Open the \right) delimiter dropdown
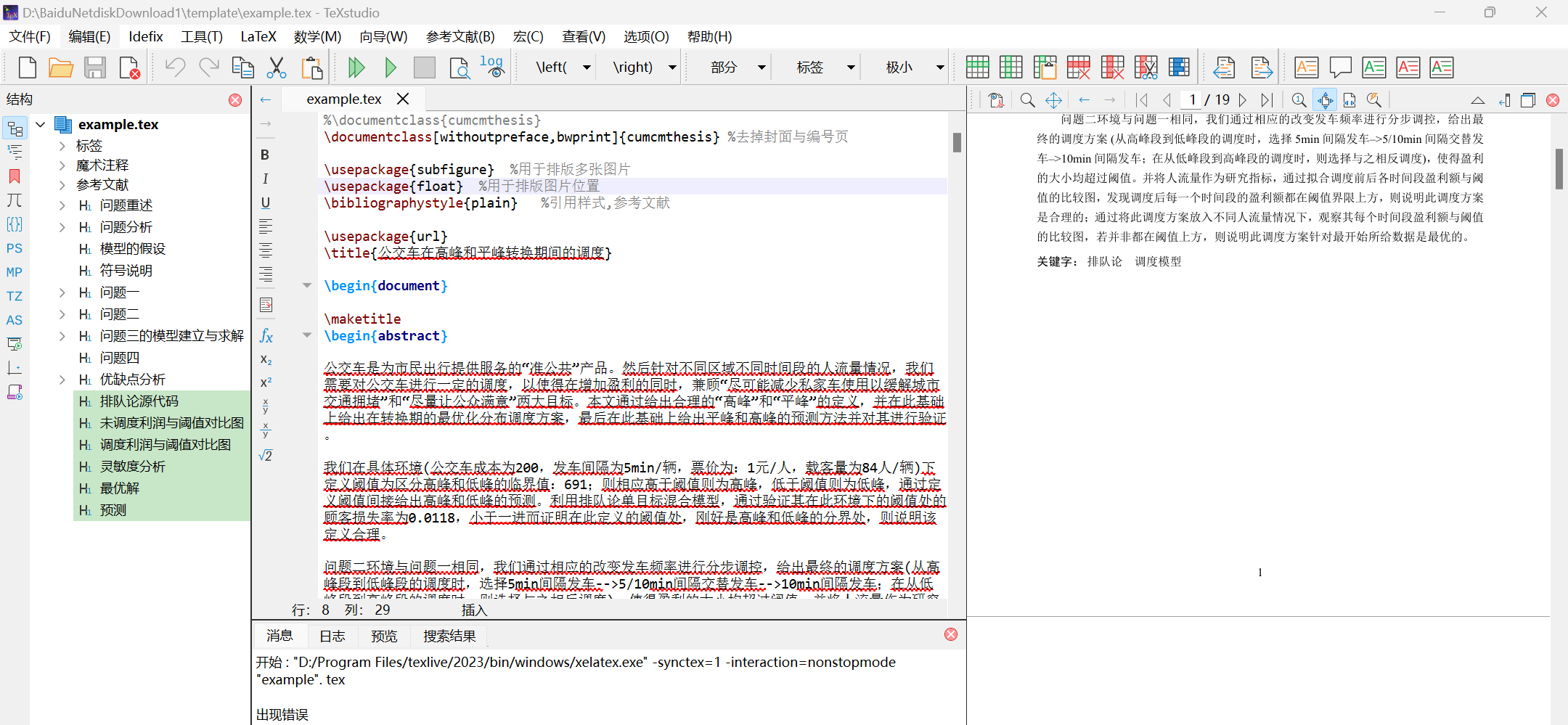Viewport: 1568px width, 725px height. 672,67
